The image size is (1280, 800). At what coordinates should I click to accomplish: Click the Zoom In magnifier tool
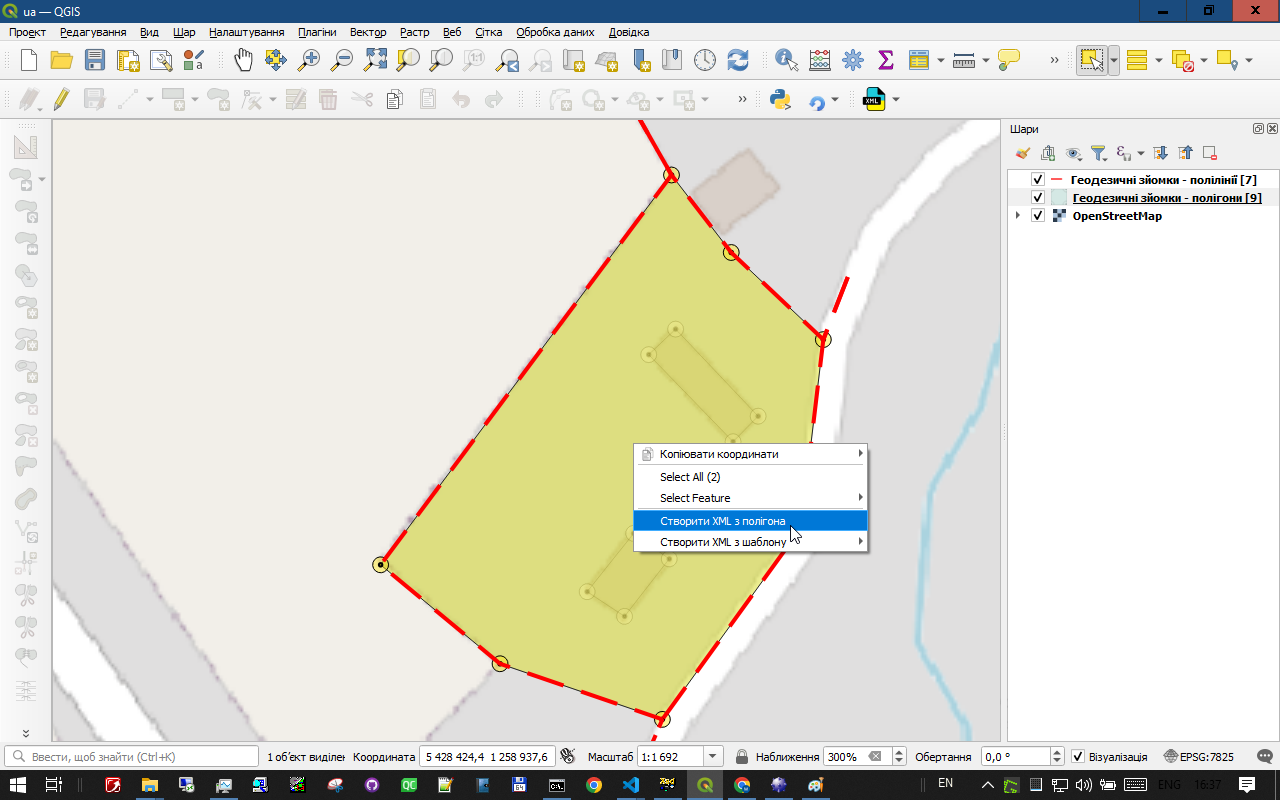[x=309, y=60]
